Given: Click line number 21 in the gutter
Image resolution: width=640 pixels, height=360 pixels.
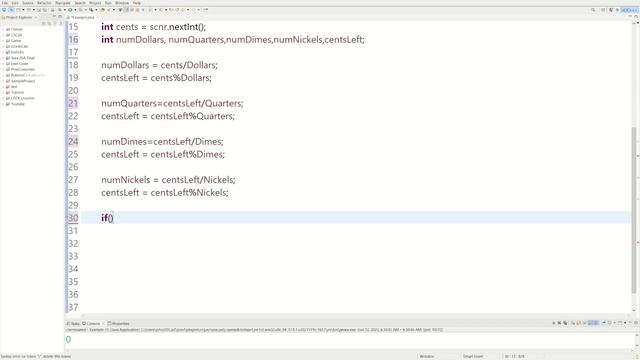Looking at the screenshot, I should pyautogui.click(x=73, y=103).
